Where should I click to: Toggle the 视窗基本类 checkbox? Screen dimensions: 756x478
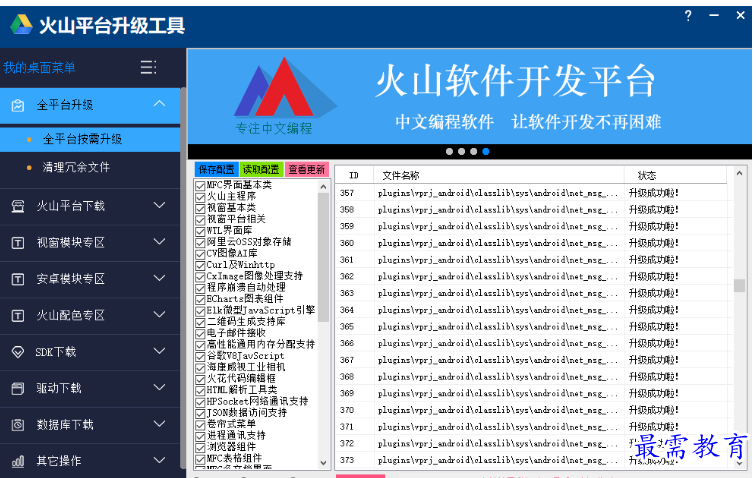201,208
